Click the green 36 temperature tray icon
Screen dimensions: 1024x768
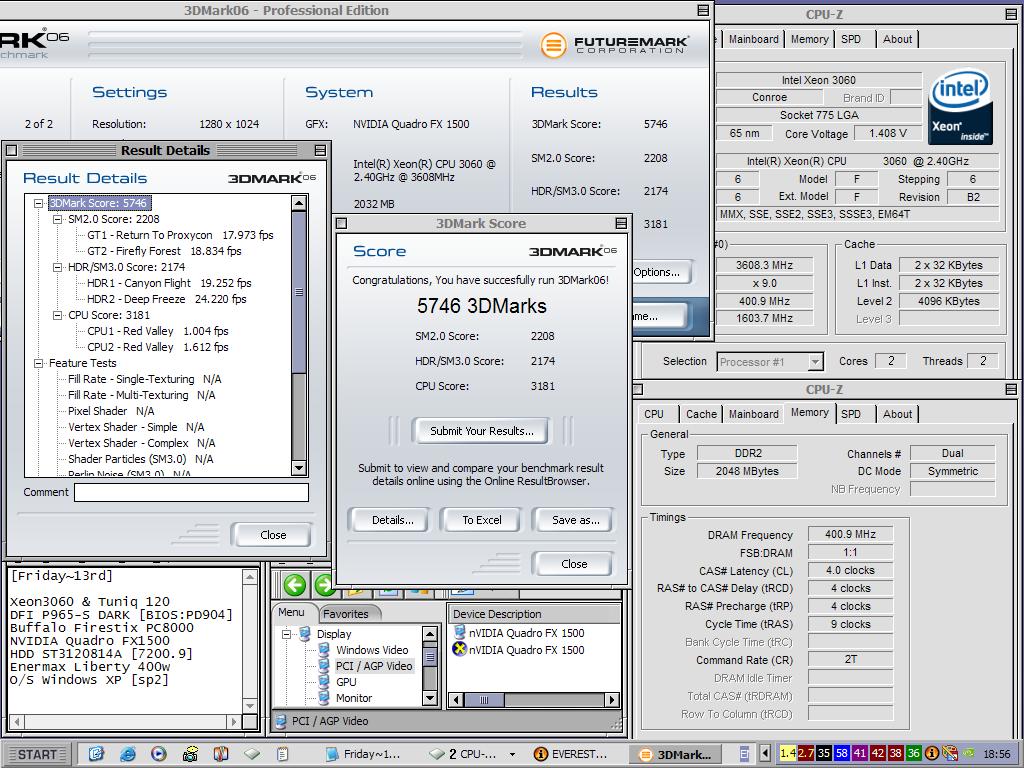913,754
